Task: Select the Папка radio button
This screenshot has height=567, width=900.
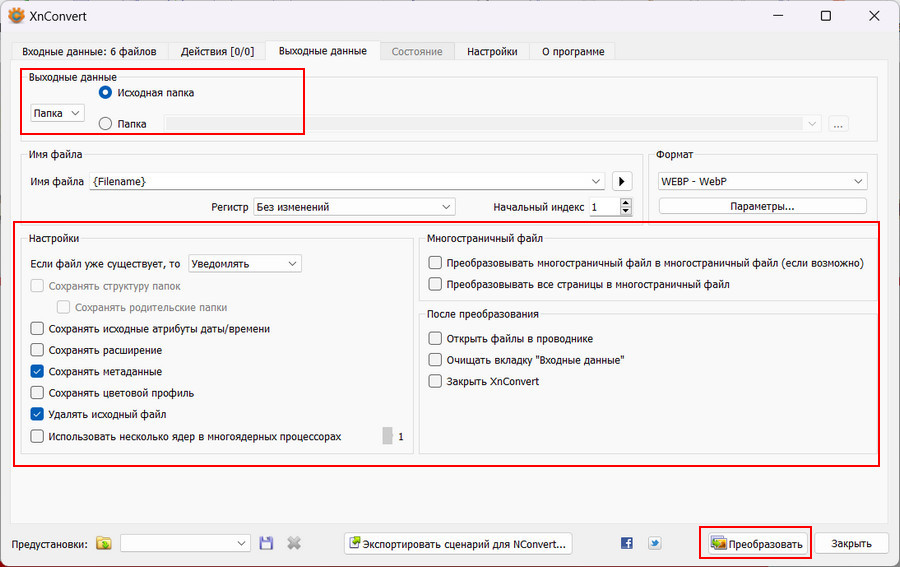Action: pyautogui.click(x=105, y=123)
